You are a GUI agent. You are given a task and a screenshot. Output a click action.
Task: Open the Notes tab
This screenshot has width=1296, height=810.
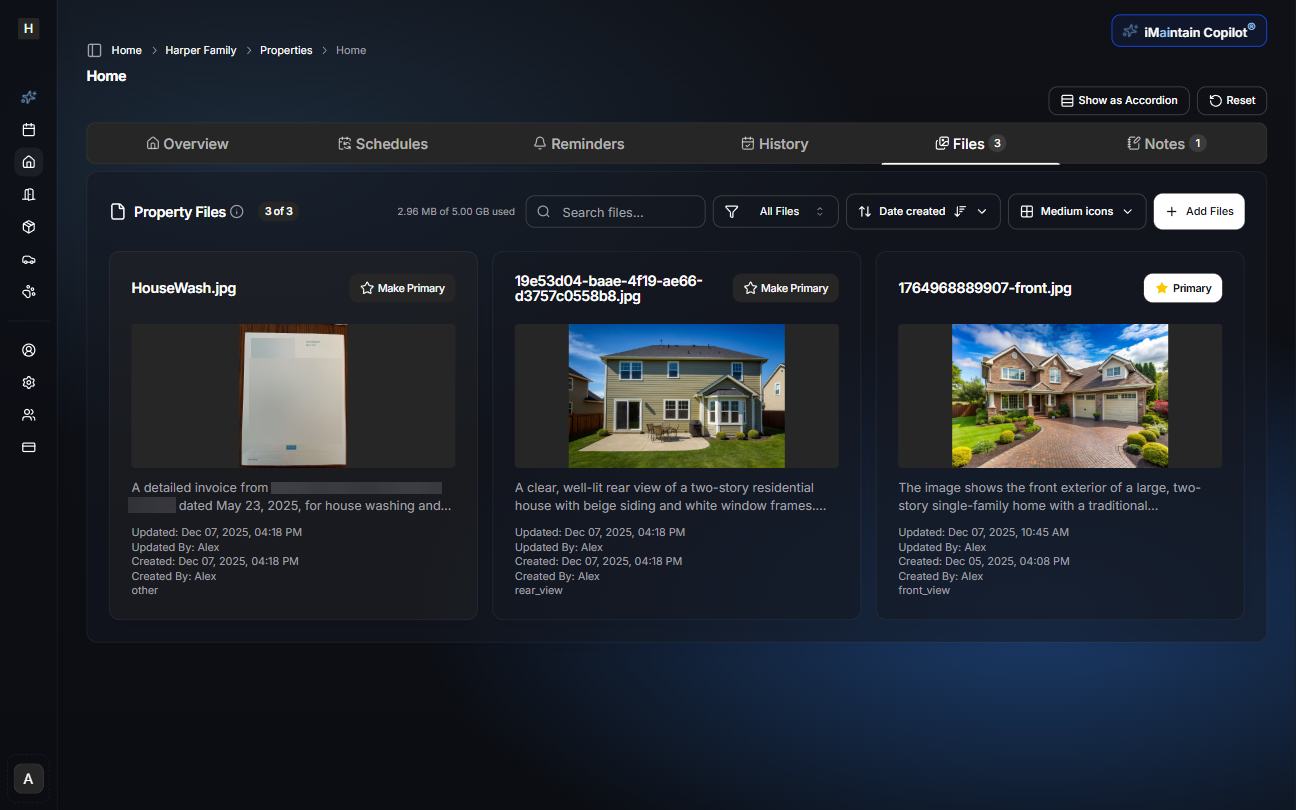[x=1165, y=143]
